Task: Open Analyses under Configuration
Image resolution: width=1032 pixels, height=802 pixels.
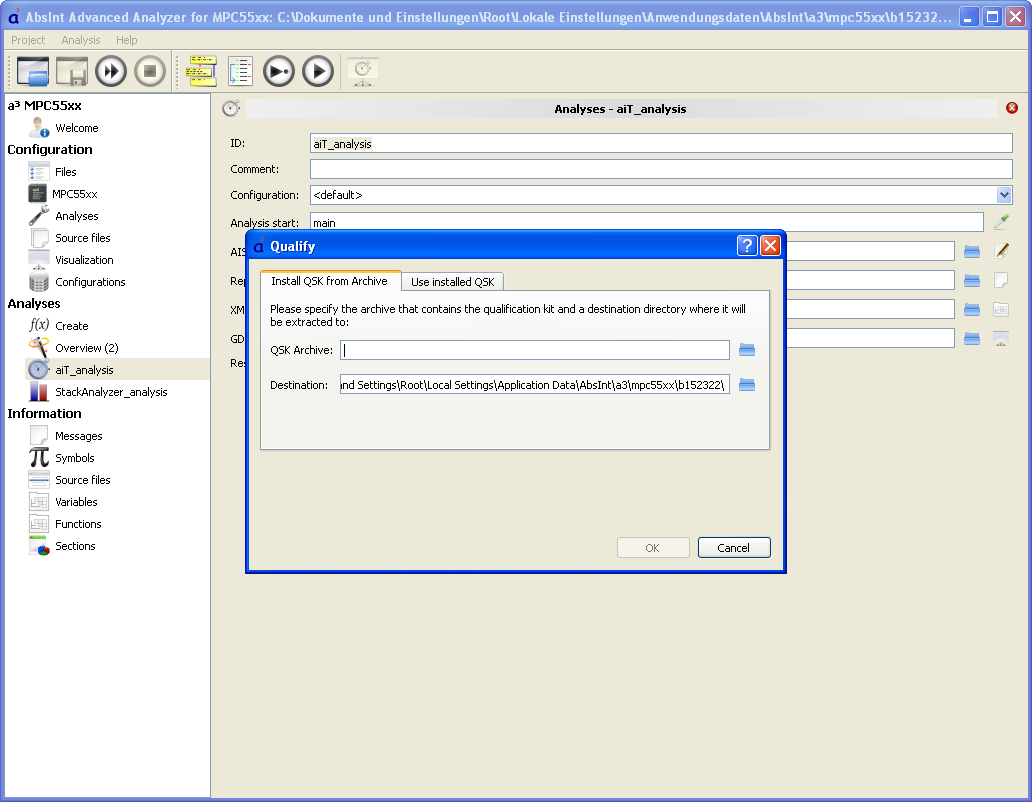Action: coord(76,216)
